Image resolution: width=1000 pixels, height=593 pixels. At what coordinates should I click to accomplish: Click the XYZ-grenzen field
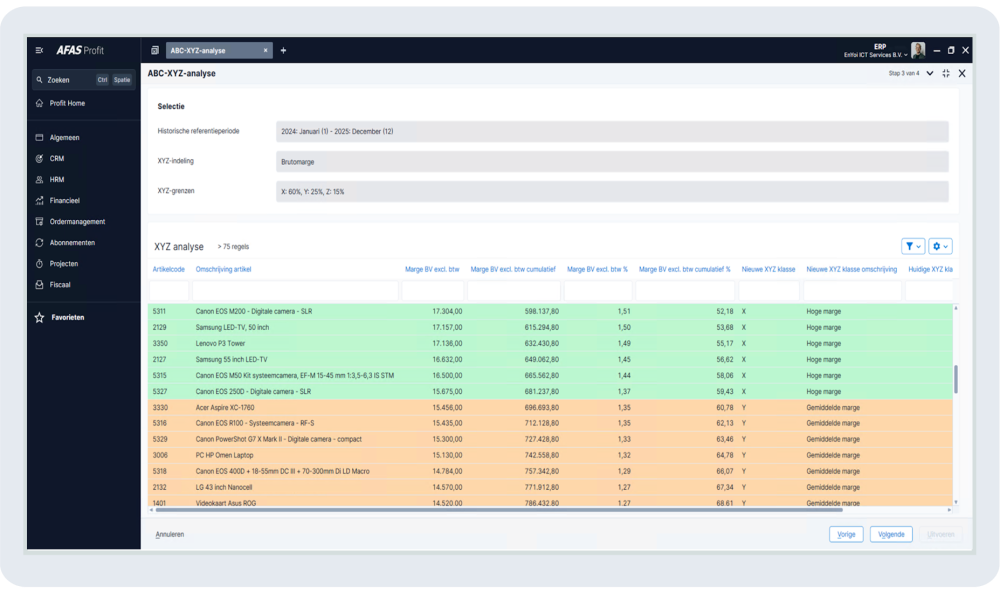coord(612,191)
